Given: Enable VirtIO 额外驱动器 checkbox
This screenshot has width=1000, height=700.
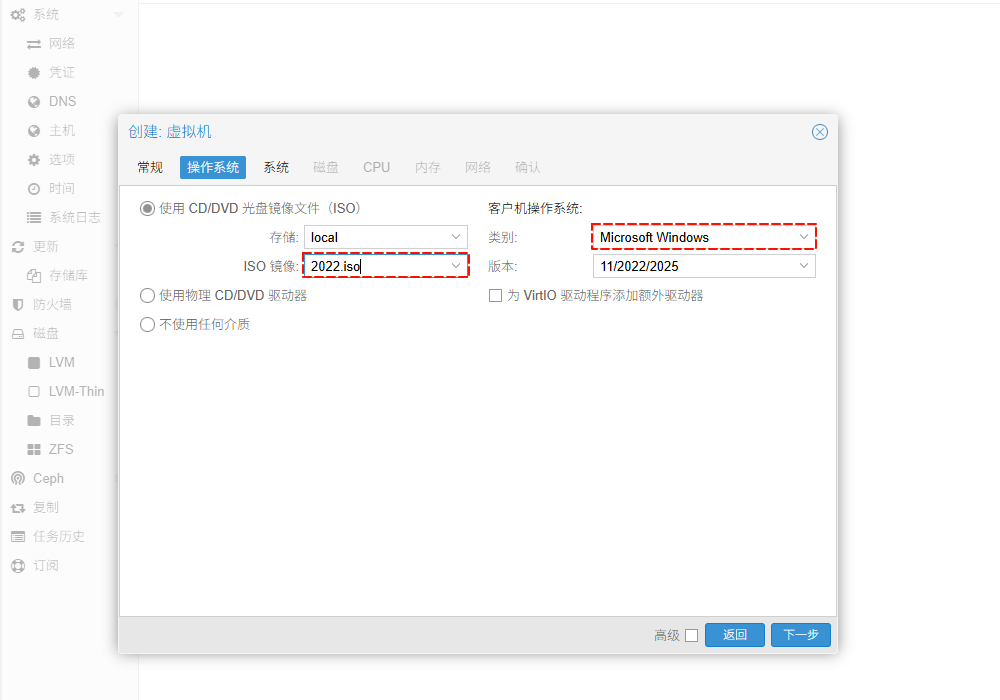Looking at the screenshot, I should [x=495, y=296].
